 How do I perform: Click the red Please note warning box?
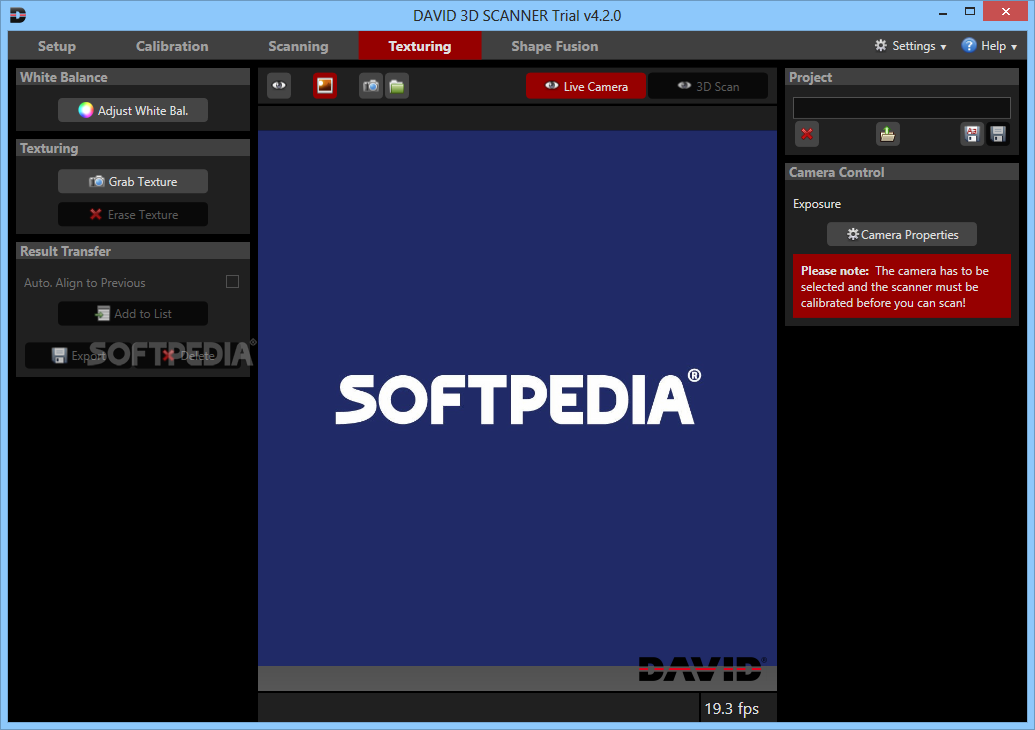902,286
